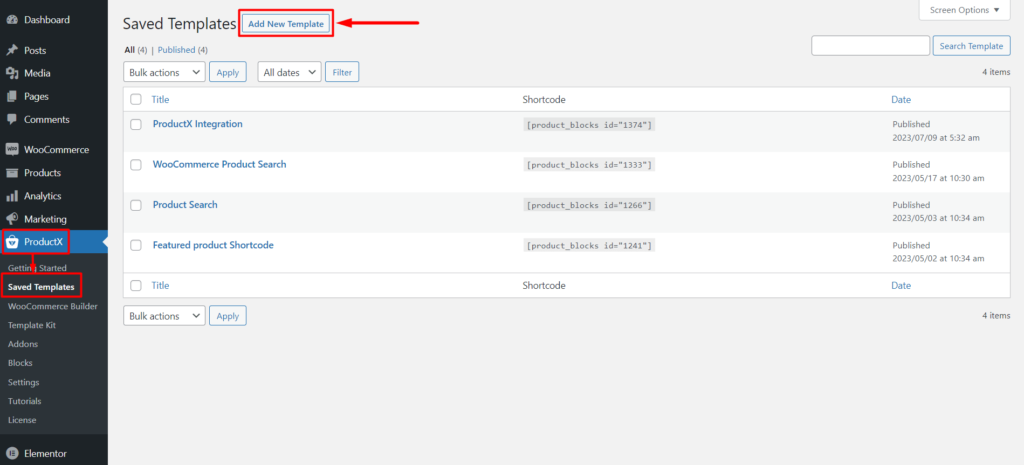Go to Addons submenu item
The width and height of the screenshot is (1024, 465).
(x=23, y=344)
